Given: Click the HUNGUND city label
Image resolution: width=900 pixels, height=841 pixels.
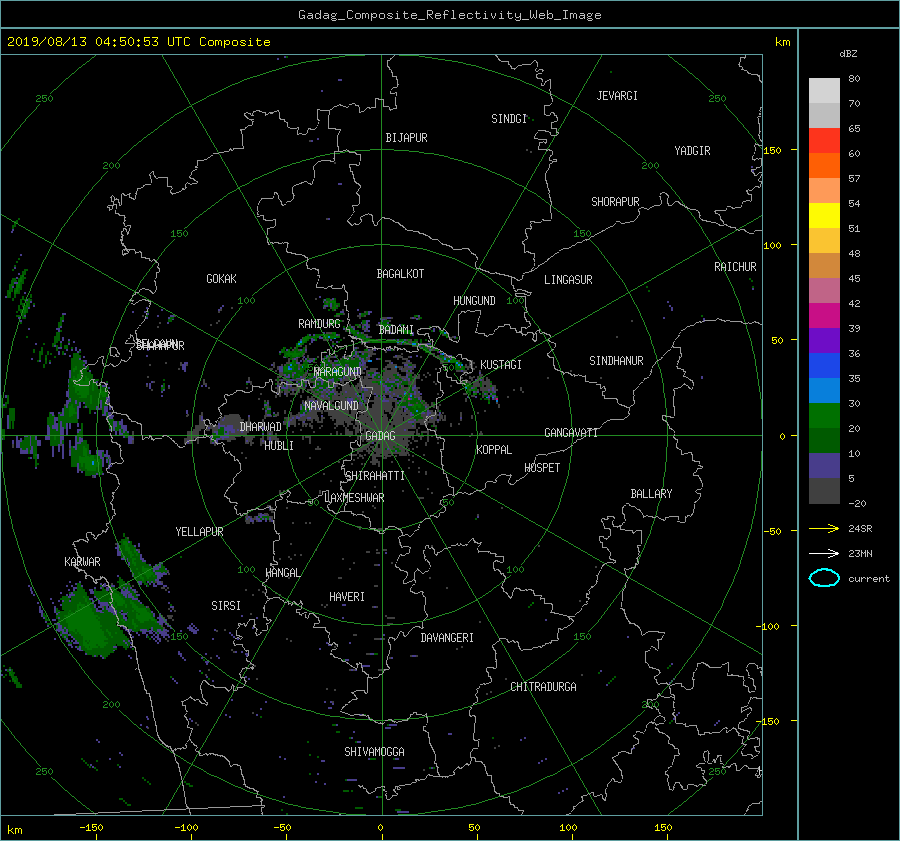Looking at the screenshot, I should pyautogui.click(x=474, y=301).
